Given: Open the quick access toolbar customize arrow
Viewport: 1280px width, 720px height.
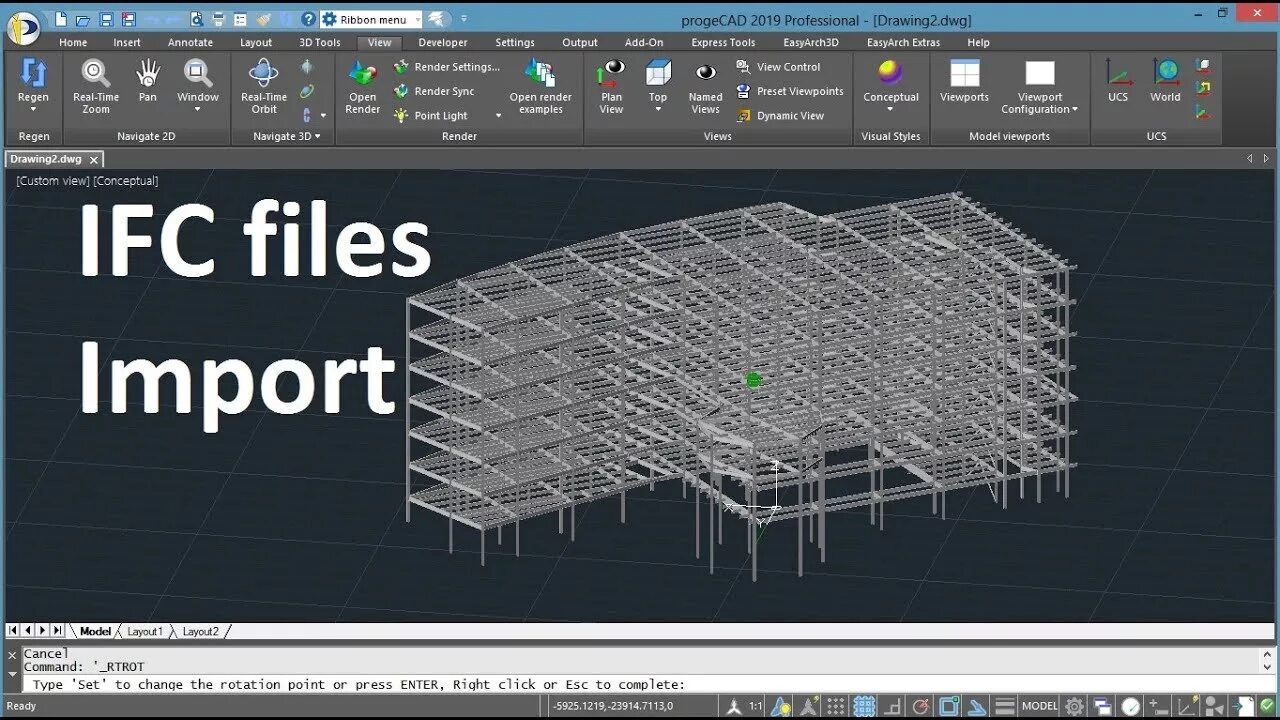Looking at the screenshot, I should coord(464,19).
